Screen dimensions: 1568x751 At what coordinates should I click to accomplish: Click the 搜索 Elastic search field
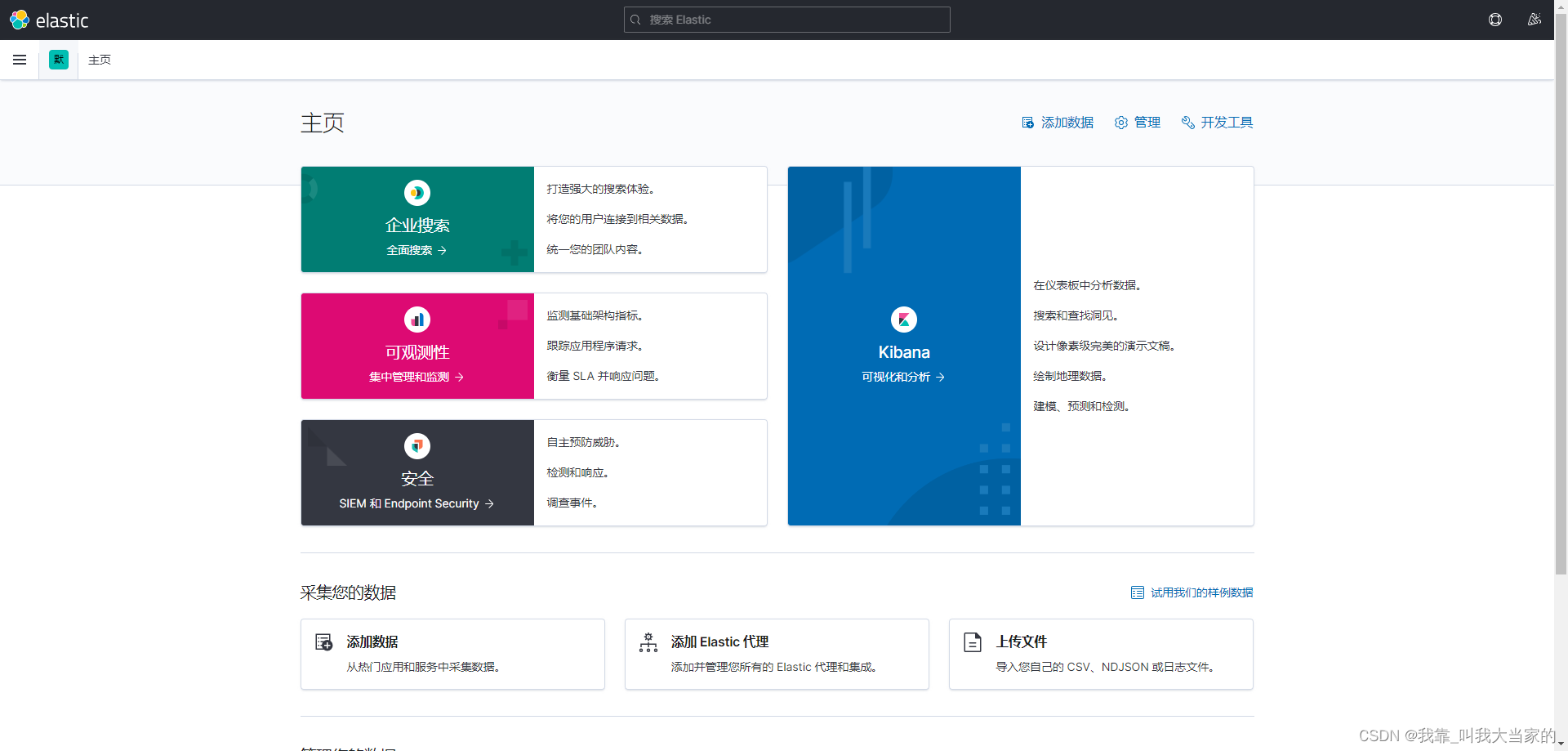click(786, 20)
